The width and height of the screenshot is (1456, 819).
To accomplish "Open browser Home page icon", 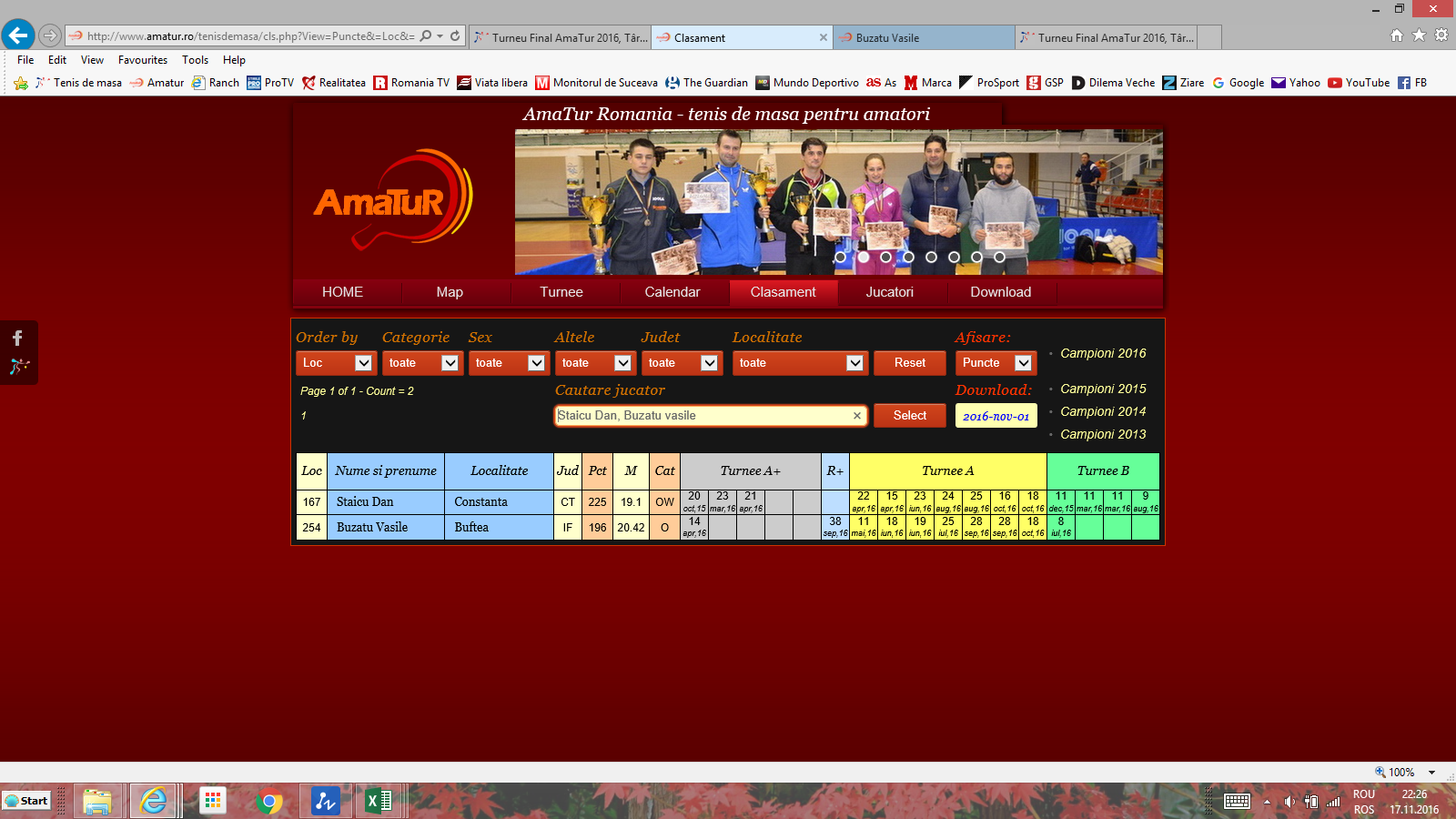I will coord(1397,35).
